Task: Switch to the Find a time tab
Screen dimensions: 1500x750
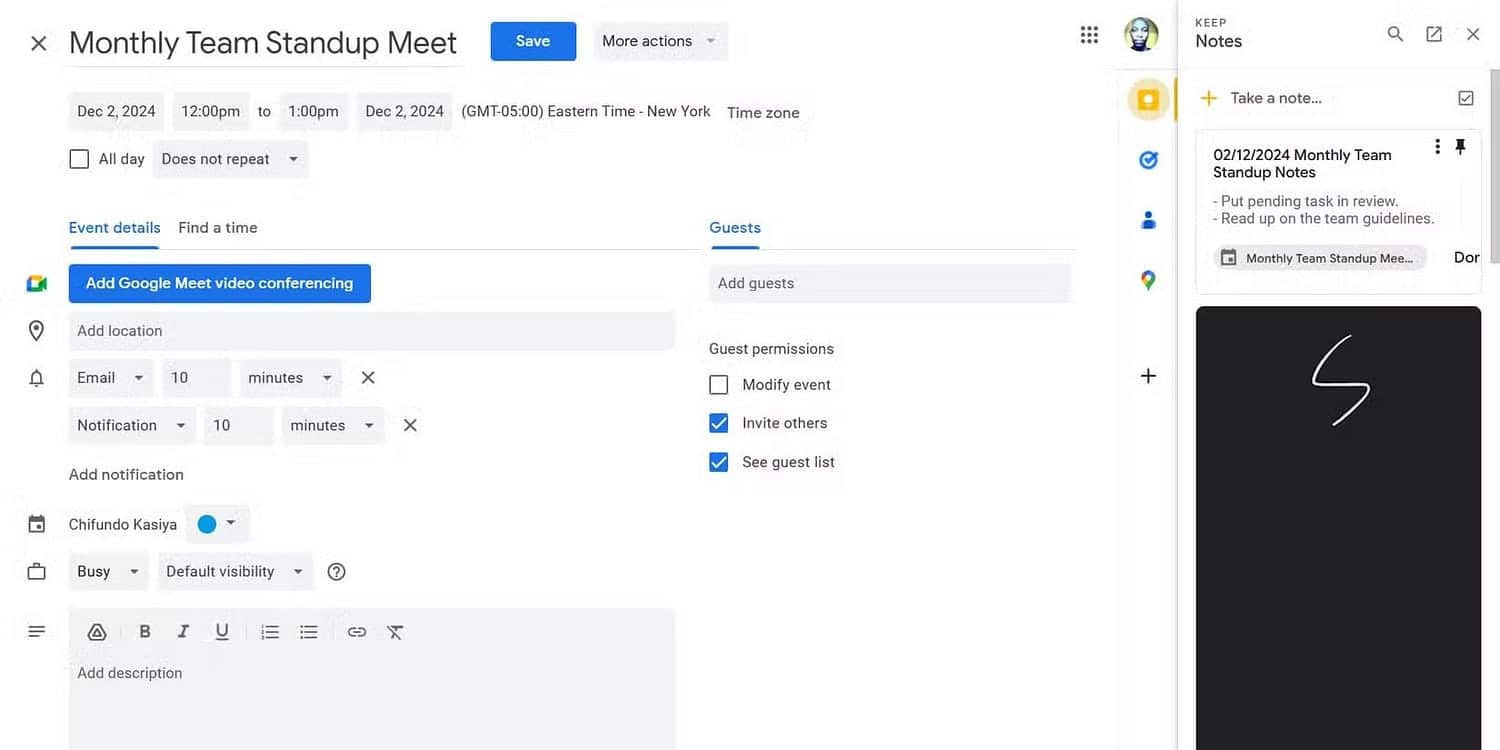Action: point(217,227)
